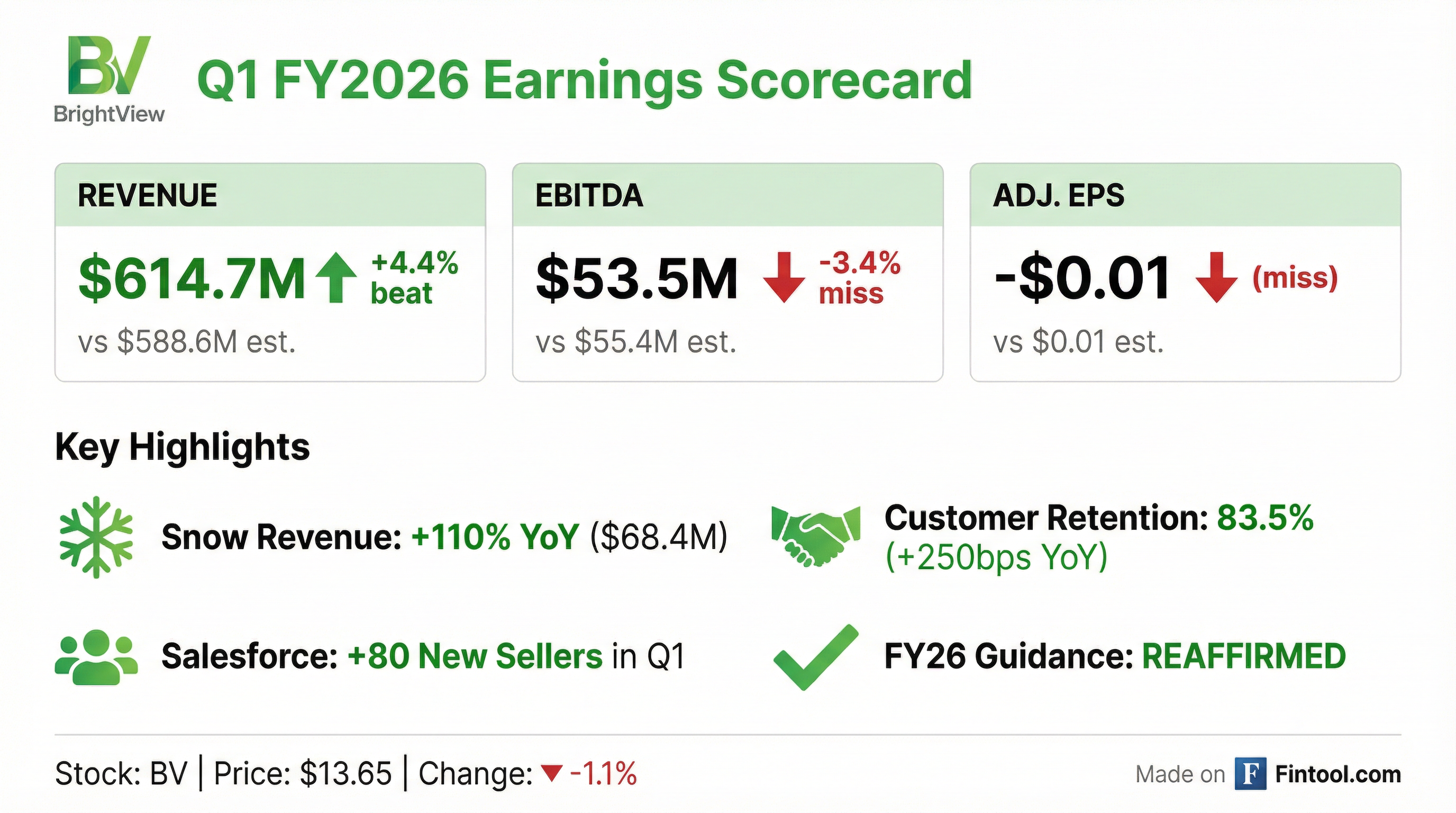The image size is (1456, 813).
Task: Click the Customer Retention 83.5% text
Action: (x=1098, y=518)
